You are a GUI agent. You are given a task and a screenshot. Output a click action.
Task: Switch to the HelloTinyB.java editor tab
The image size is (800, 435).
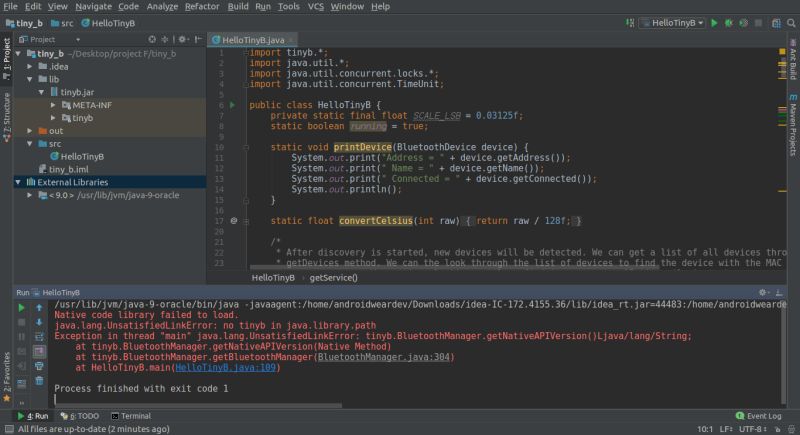click(253, 40)
